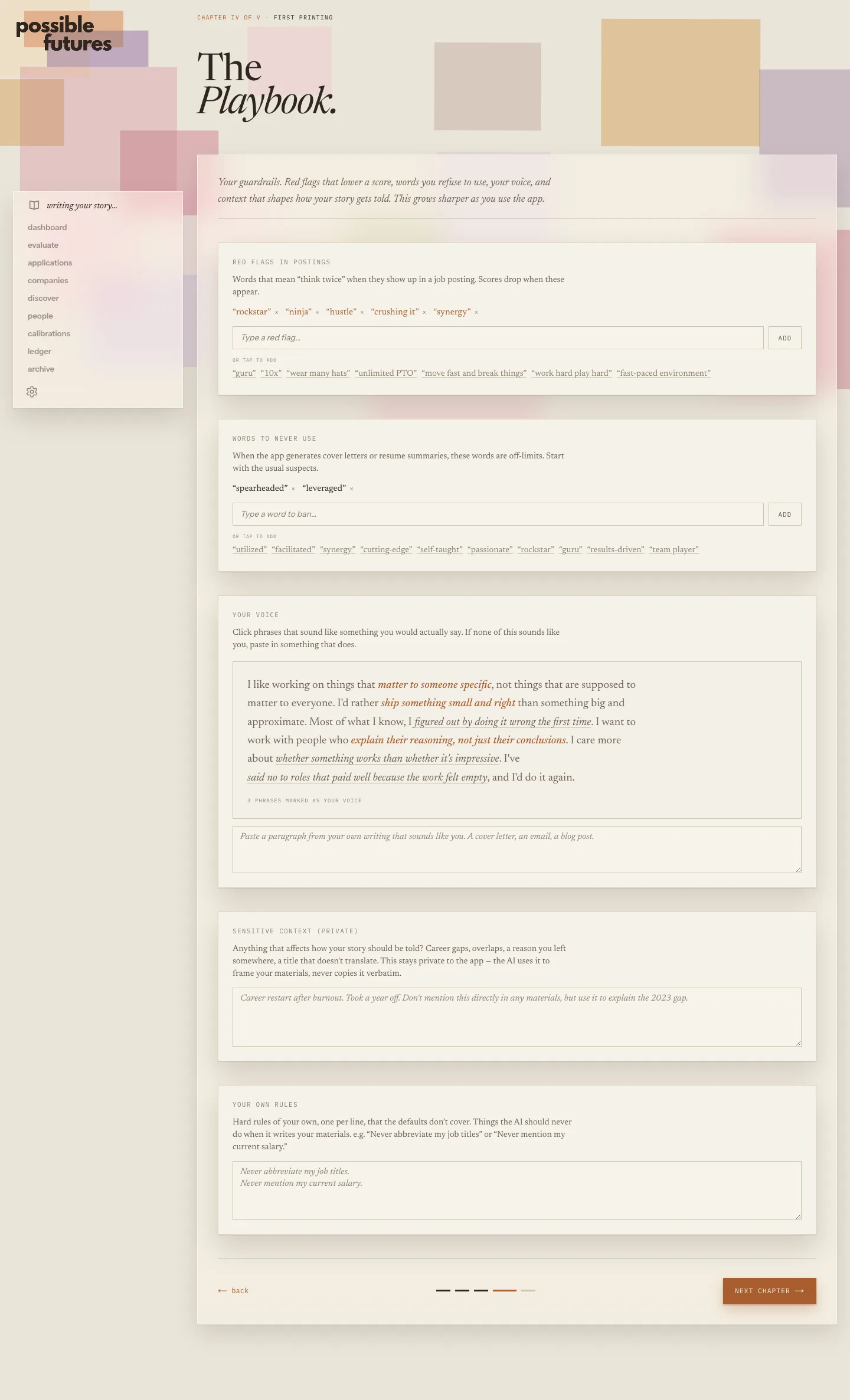The height and width of the screenshot is (1400, 850).
Task: Delete the "synergy" red flag tag
Action: point(476,312)
